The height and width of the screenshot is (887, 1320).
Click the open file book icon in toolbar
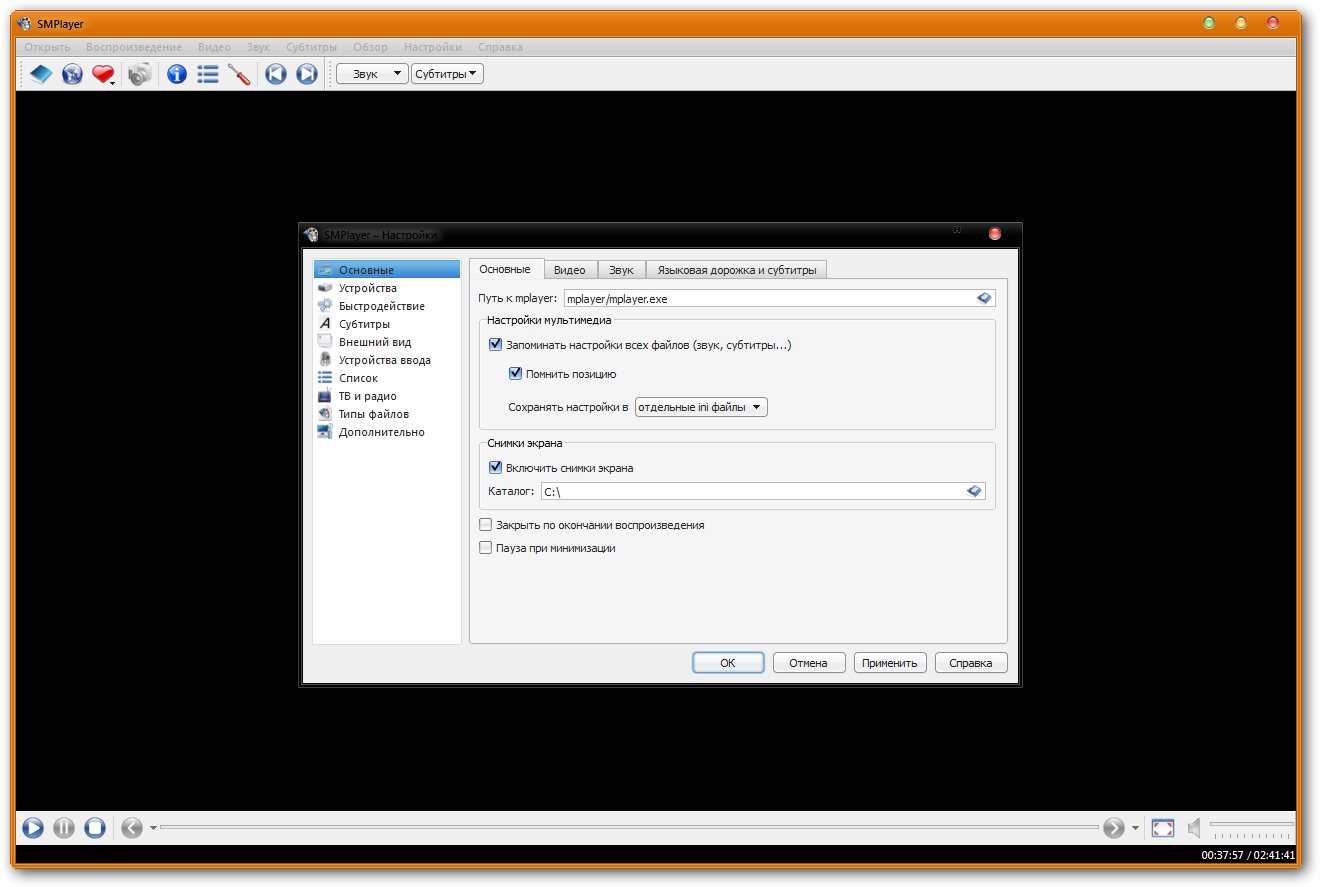[x=41, y=74]
